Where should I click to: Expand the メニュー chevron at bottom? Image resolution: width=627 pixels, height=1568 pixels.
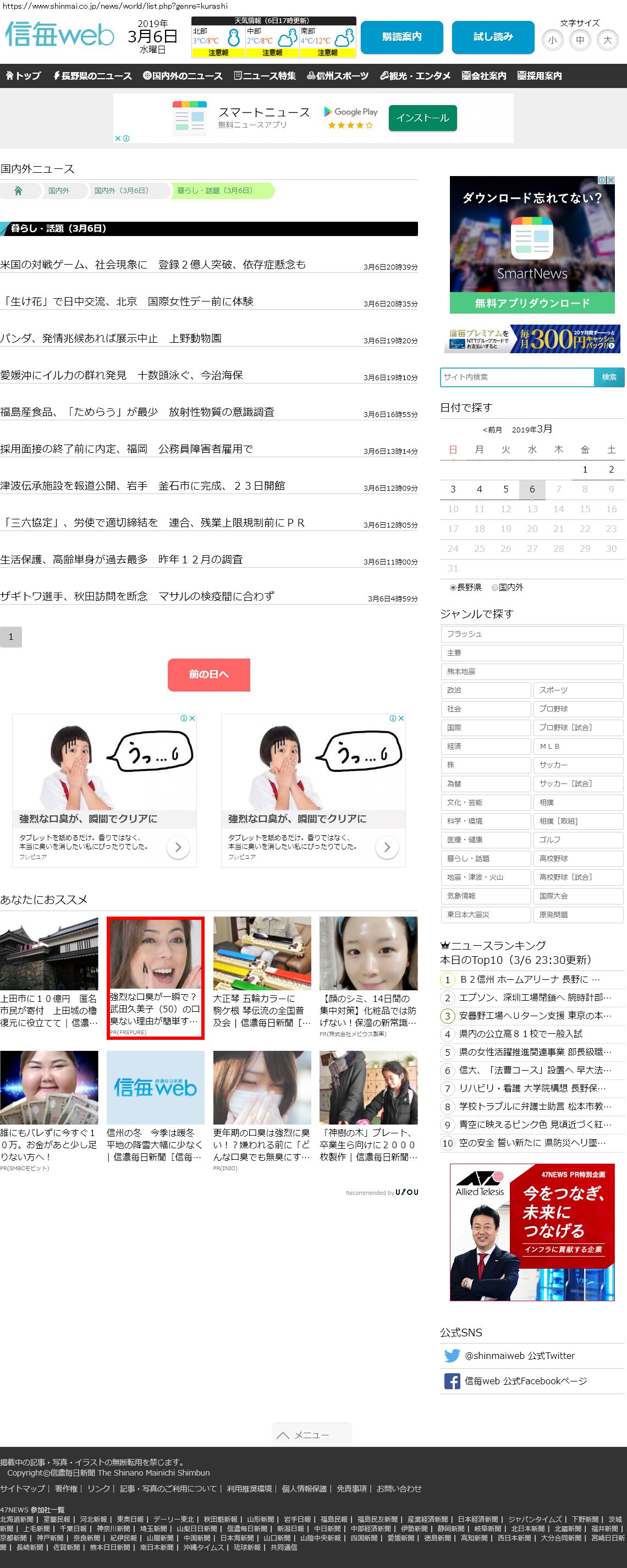click(283, 1435)
